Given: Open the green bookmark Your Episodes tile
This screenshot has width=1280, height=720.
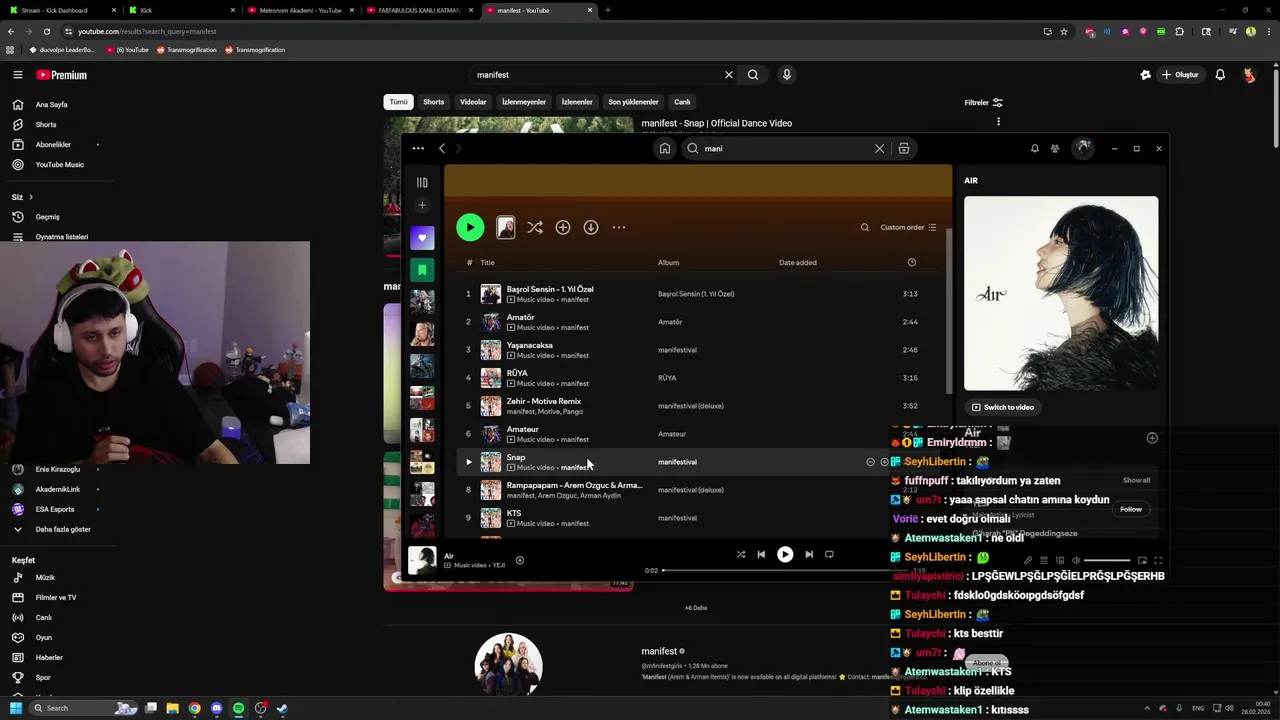Looking at the screenshot, I should point(422,270).
